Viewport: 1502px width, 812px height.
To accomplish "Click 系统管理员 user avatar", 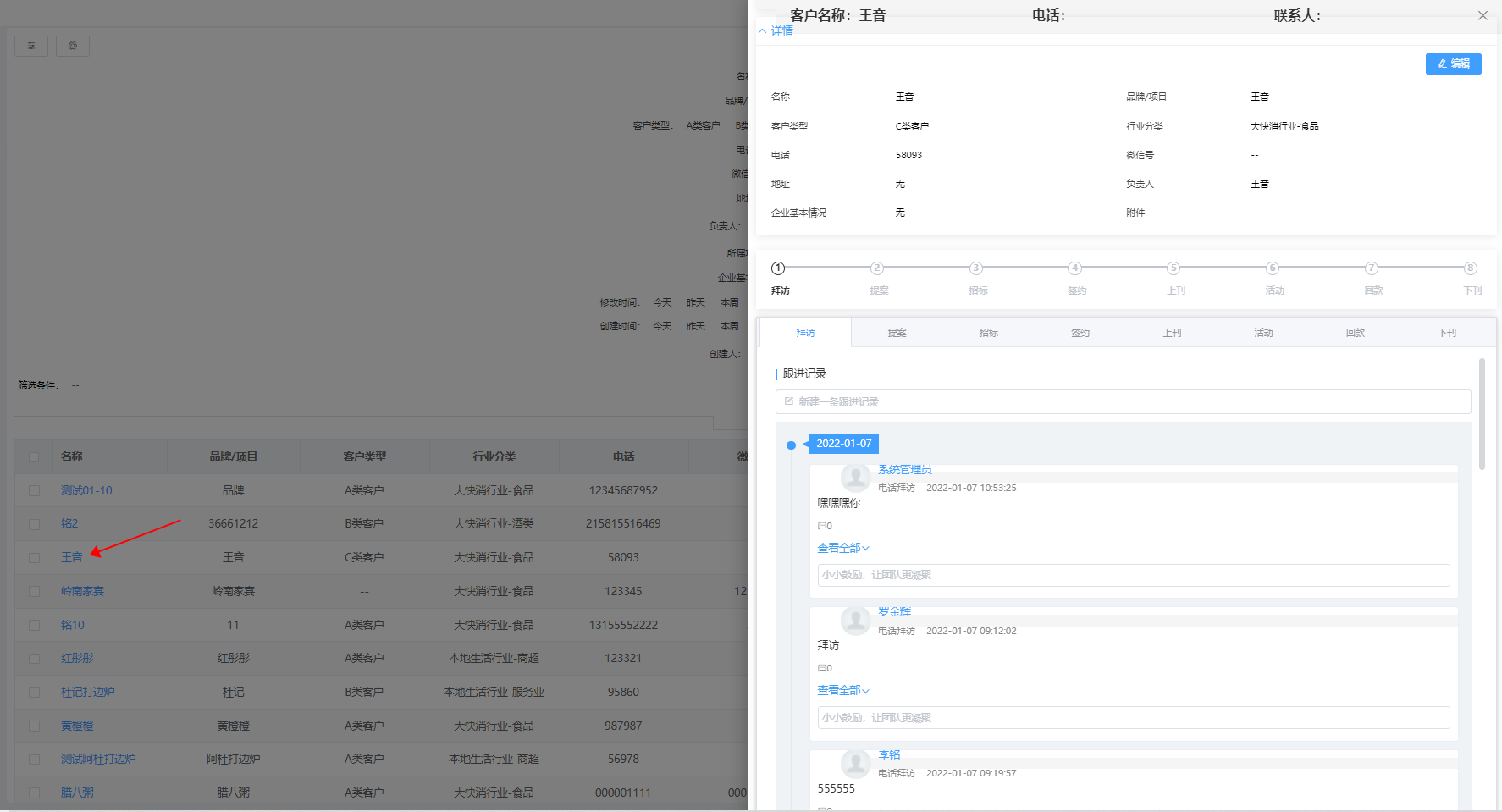I will [x=856, y=478].
